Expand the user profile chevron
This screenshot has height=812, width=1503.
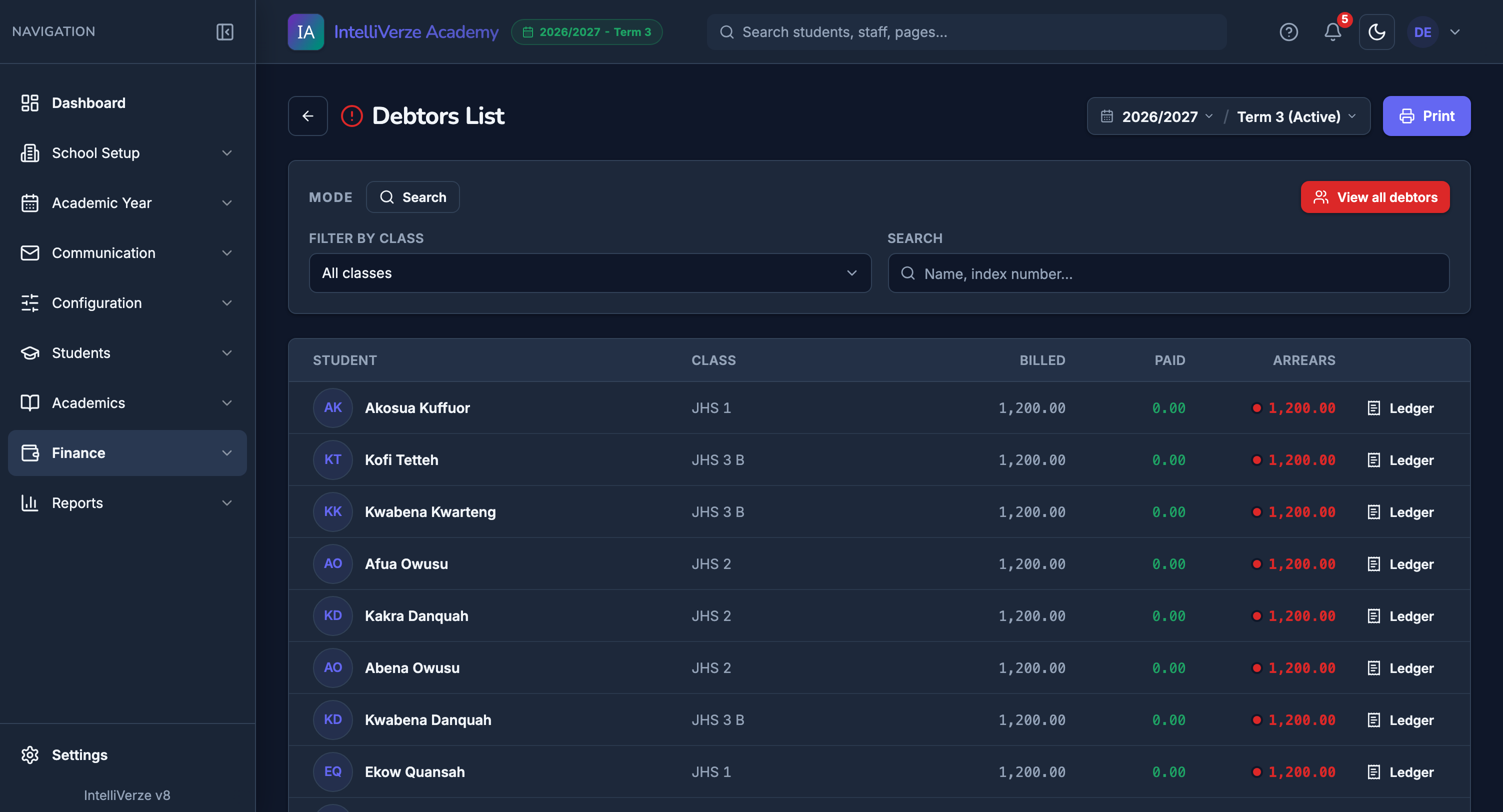point(1455,32)
